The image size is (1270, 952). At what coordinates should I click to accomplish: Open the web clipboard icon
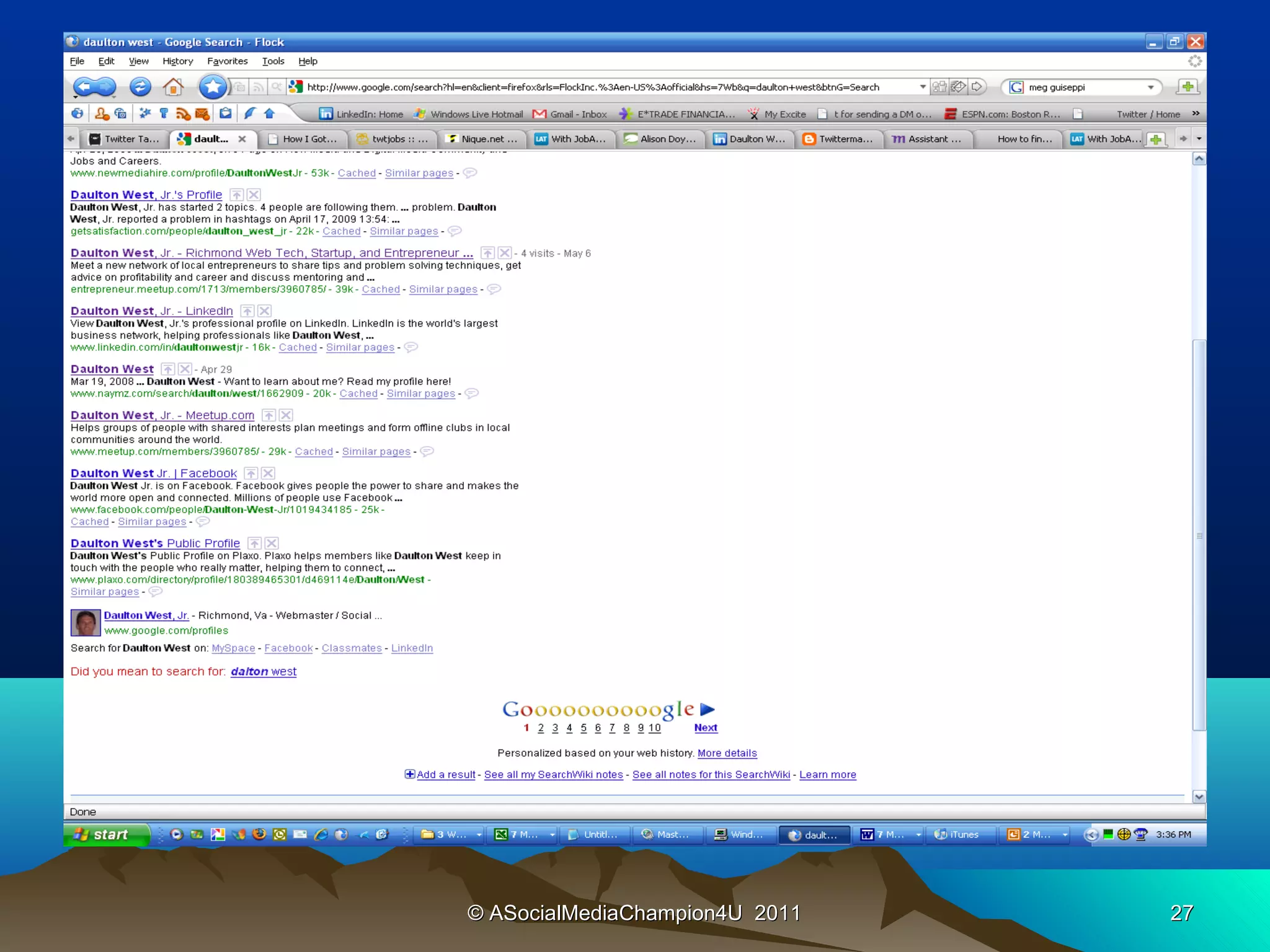(x=226, y=113)
